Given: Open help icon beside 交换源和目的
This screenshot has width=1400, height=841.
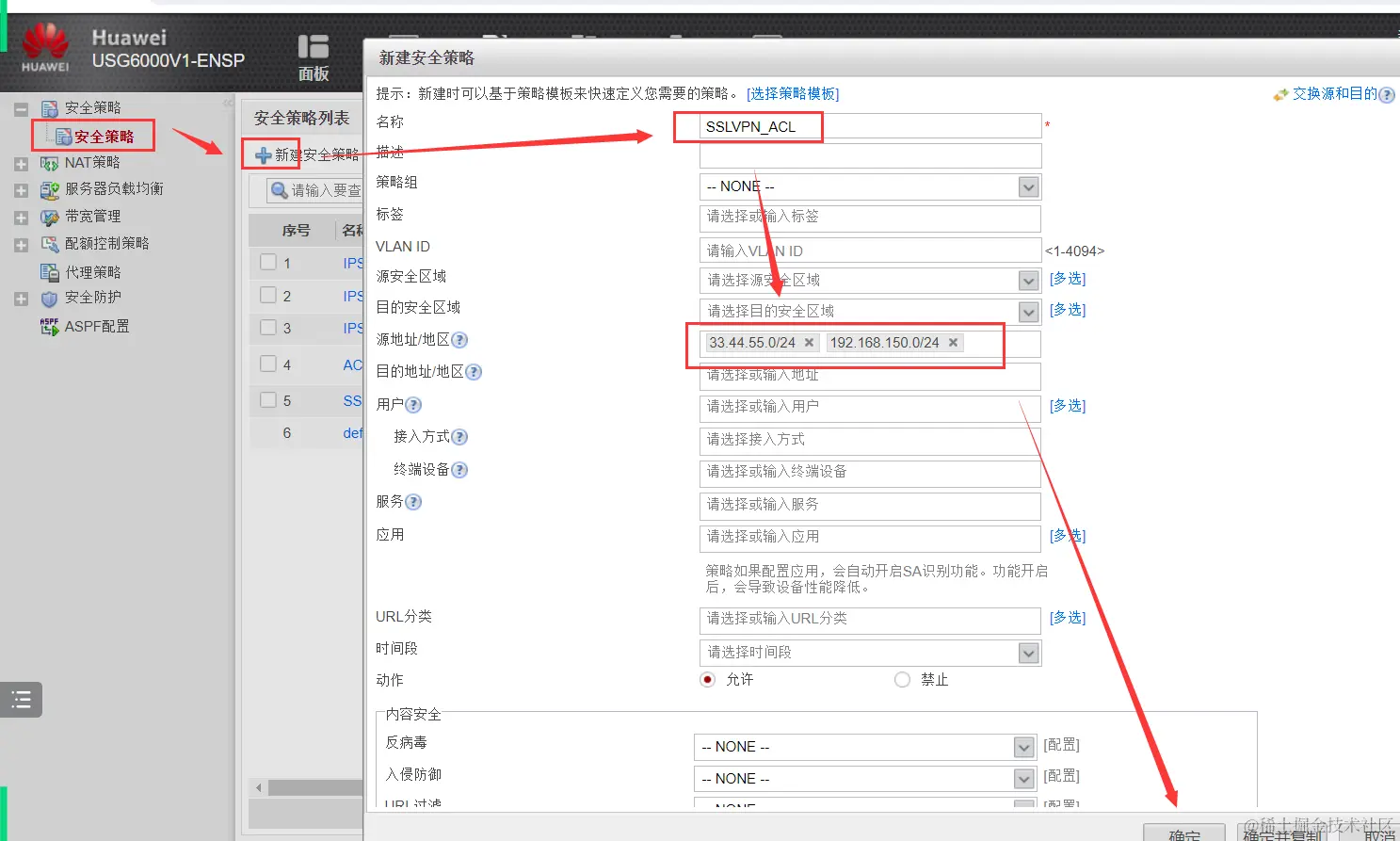Looking at the screenshot, I should (1386, 94).
